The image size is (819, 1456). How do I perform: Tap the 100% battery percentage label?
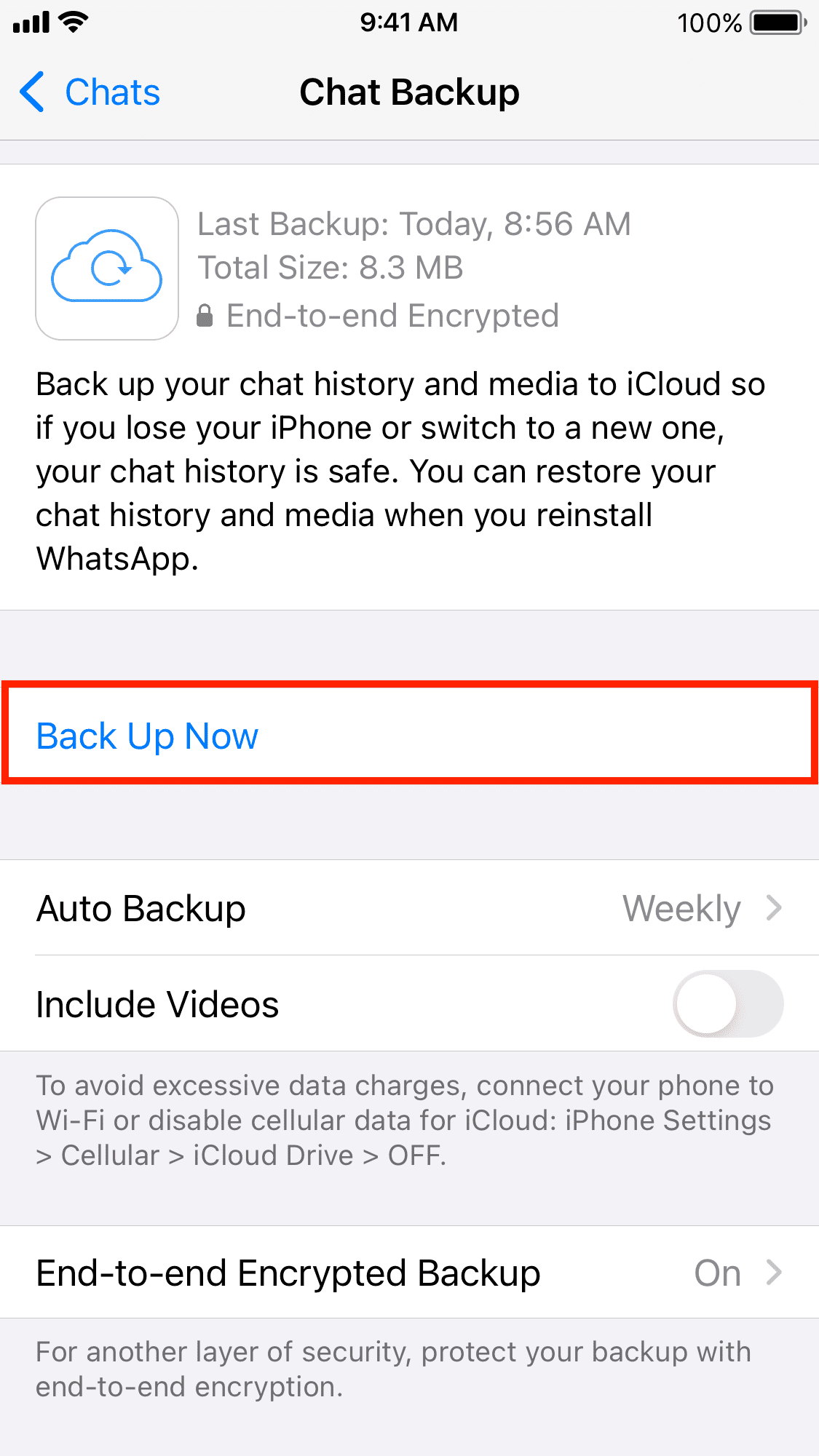(710, 23)
